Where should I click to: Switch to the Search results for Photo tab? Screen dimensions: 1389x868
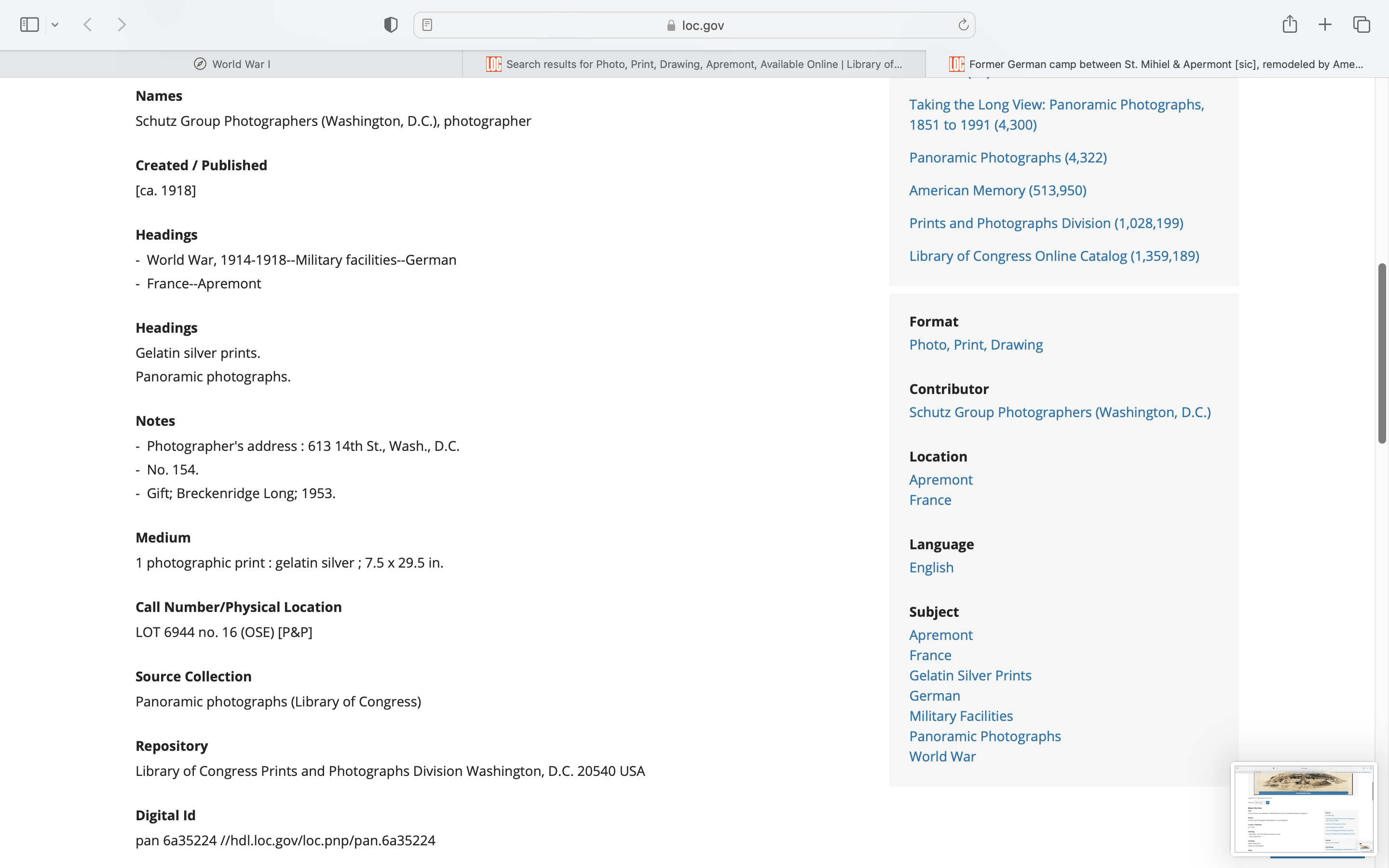pos(694,64)
